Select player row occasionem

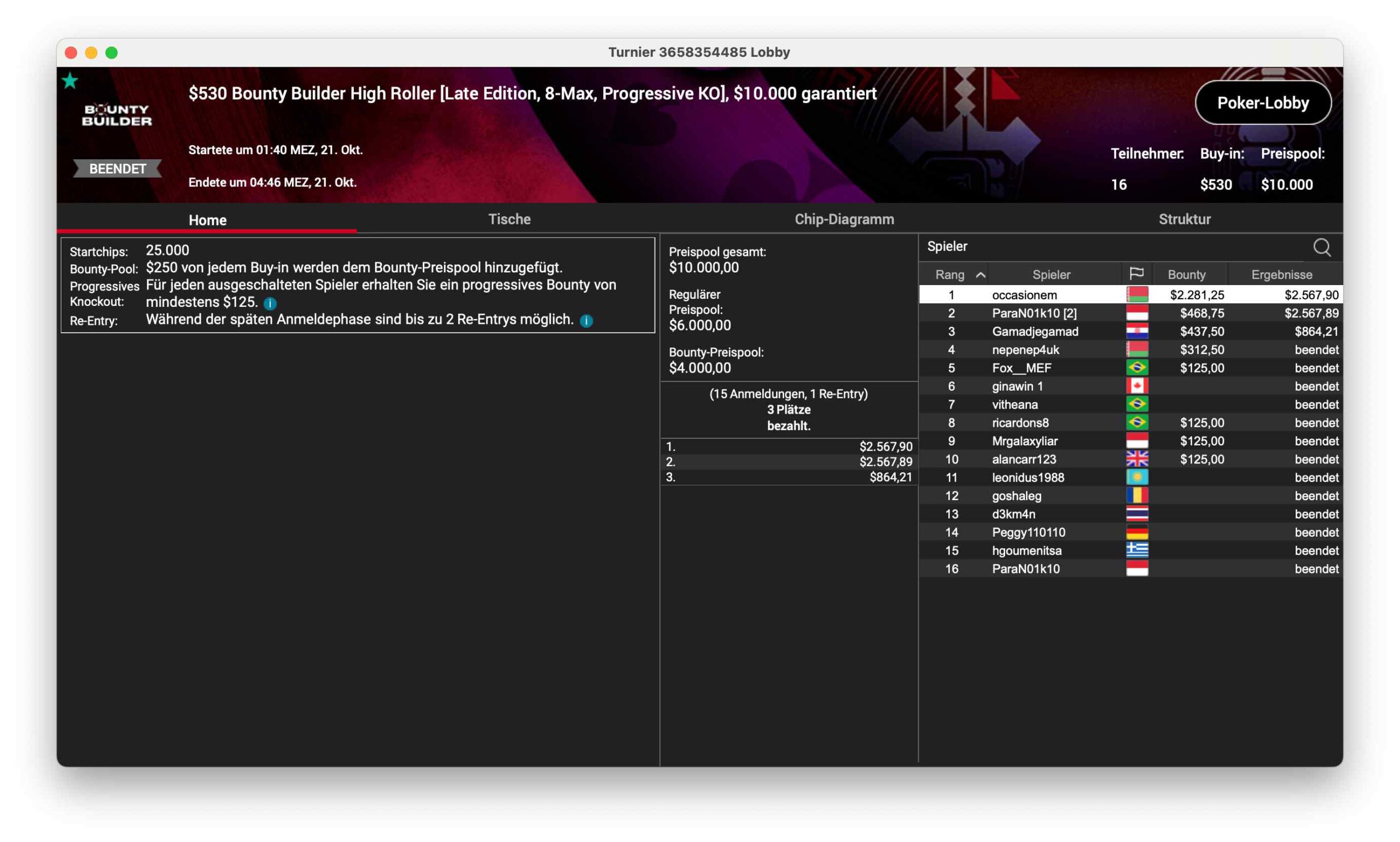click(1024, 295)
